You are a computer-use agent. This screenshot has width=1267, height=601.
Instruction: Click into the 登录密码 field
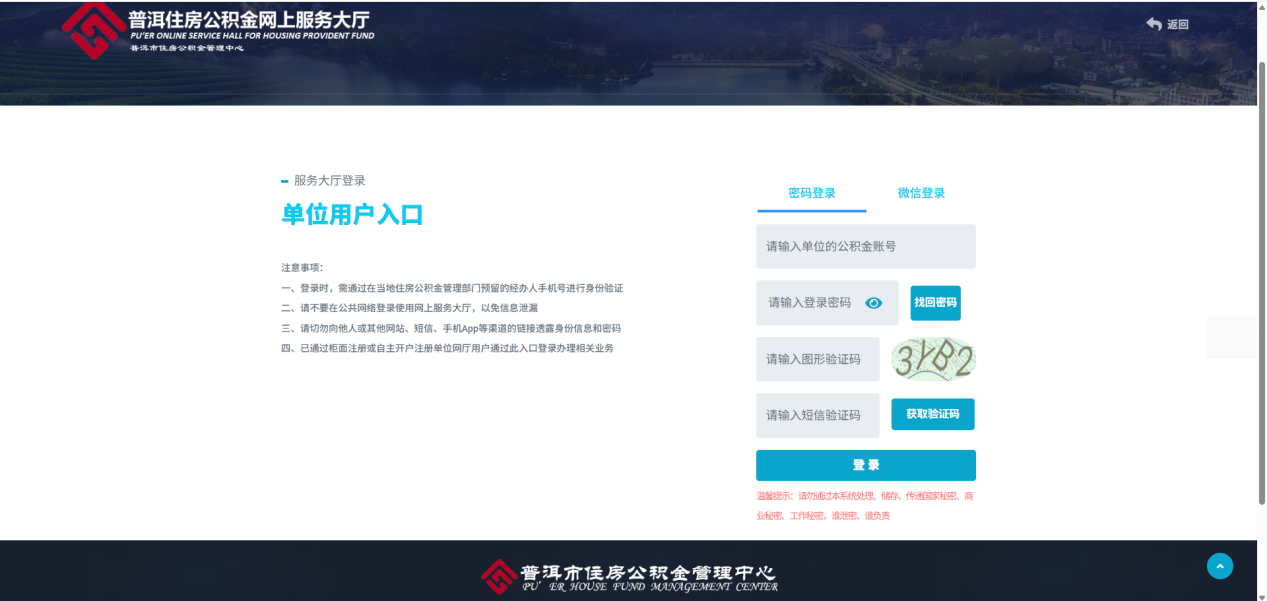(808, 303)
